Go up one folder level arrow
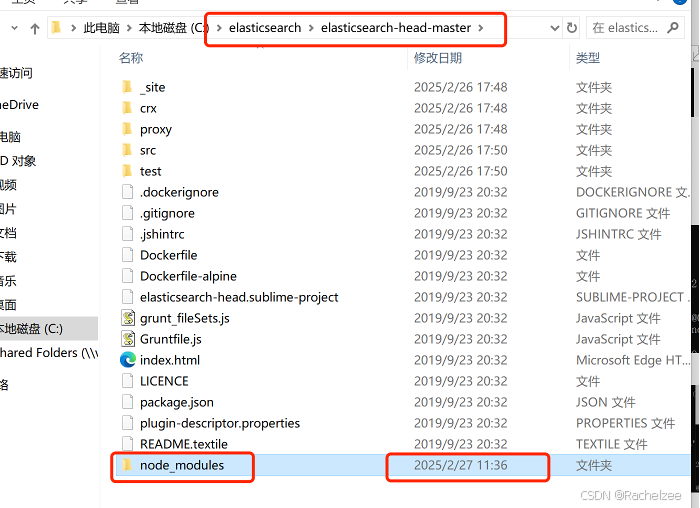Viewport: 700px width, 508px height. tap(35, 29)
